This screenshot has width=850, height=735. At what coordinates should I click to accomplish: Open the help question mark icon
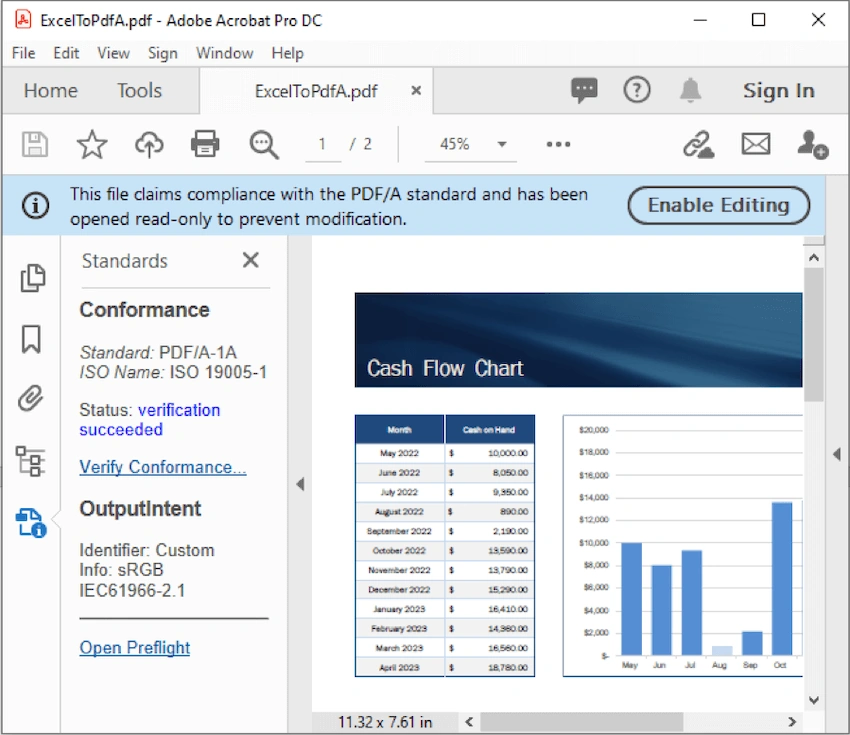point(637,90)
